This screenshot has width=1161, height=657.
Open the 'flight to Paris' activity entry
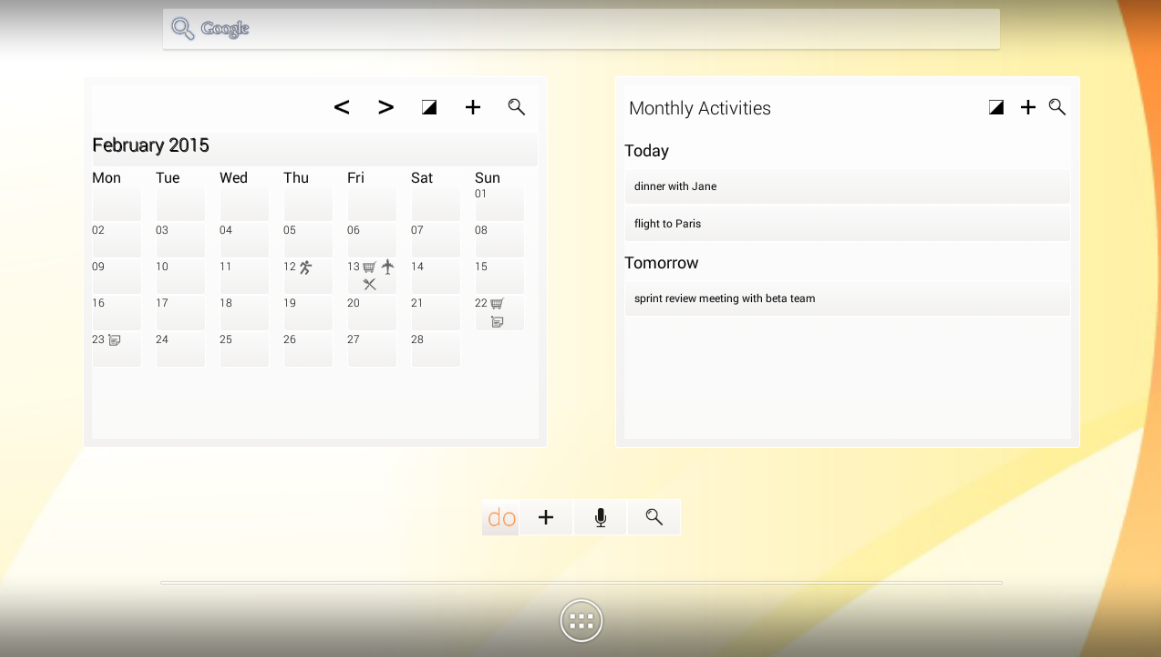point(847,223)
